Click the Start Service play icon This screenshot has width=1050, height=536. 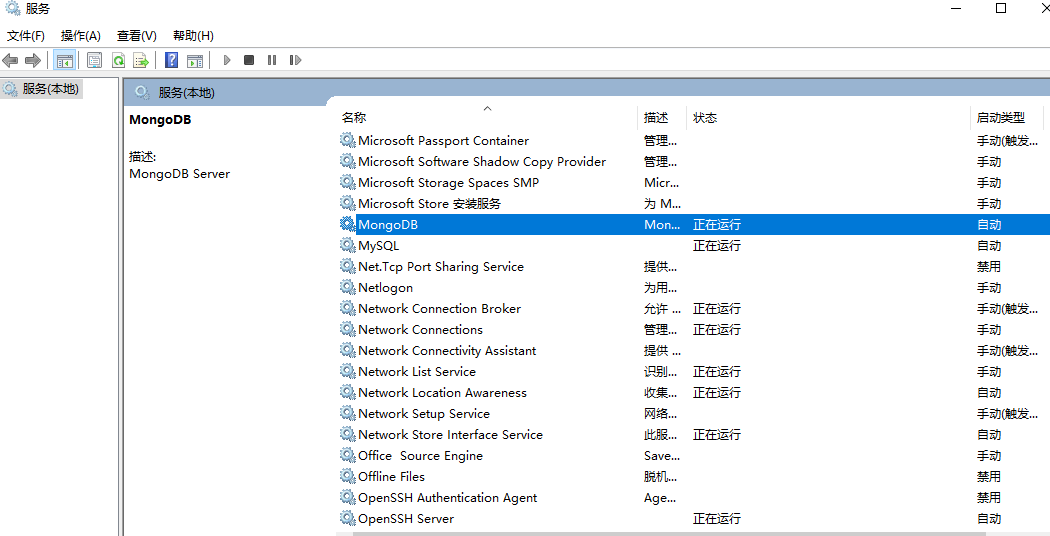pos(227,60)
